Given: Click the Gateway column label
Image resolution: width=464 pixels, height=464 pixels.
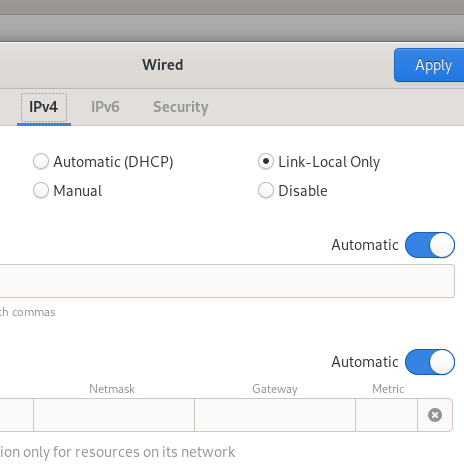Looking at the screenshot, I should tap(275, 389).
